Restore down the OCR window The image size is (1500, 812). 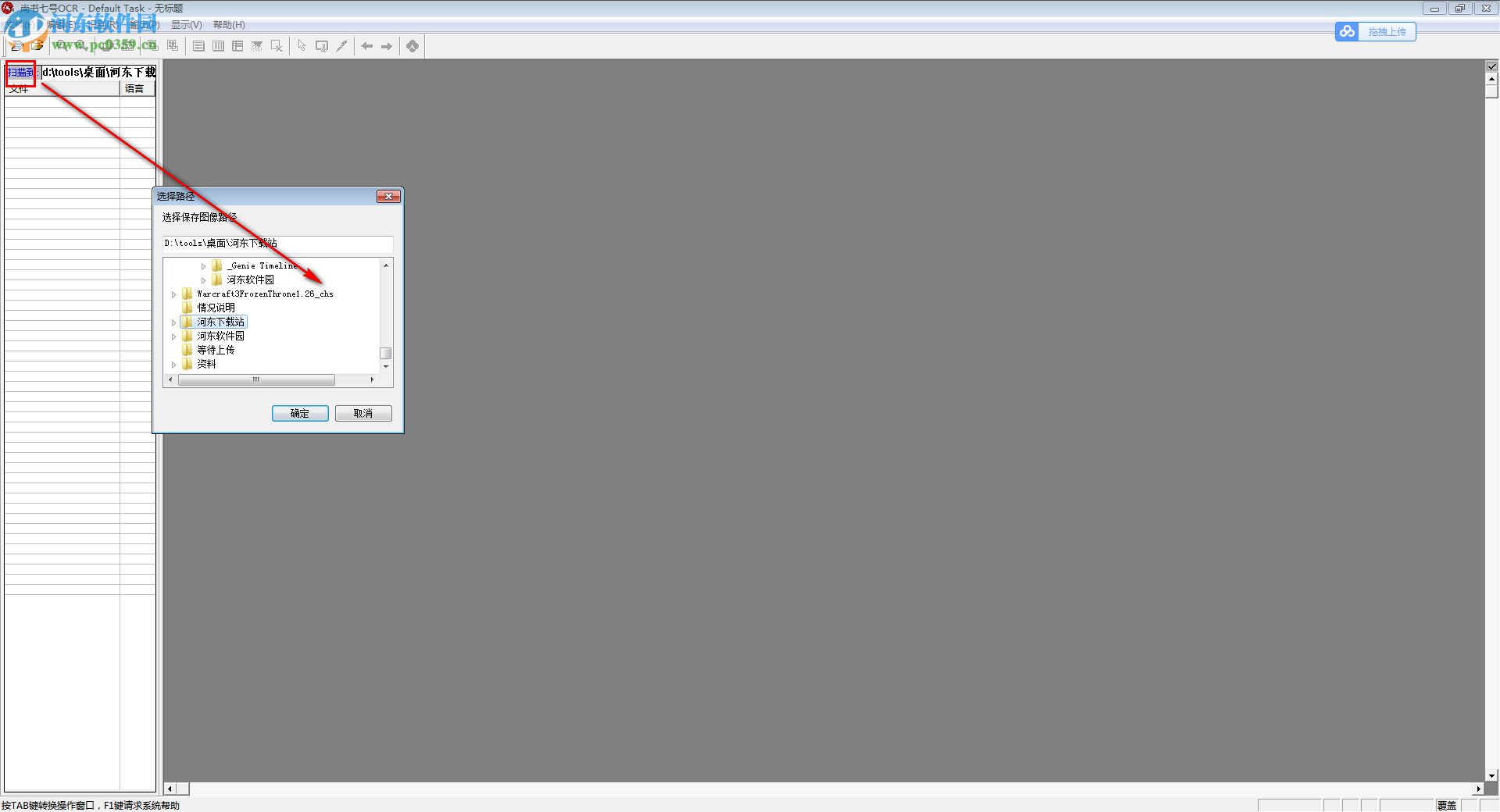click(1459, 9)
